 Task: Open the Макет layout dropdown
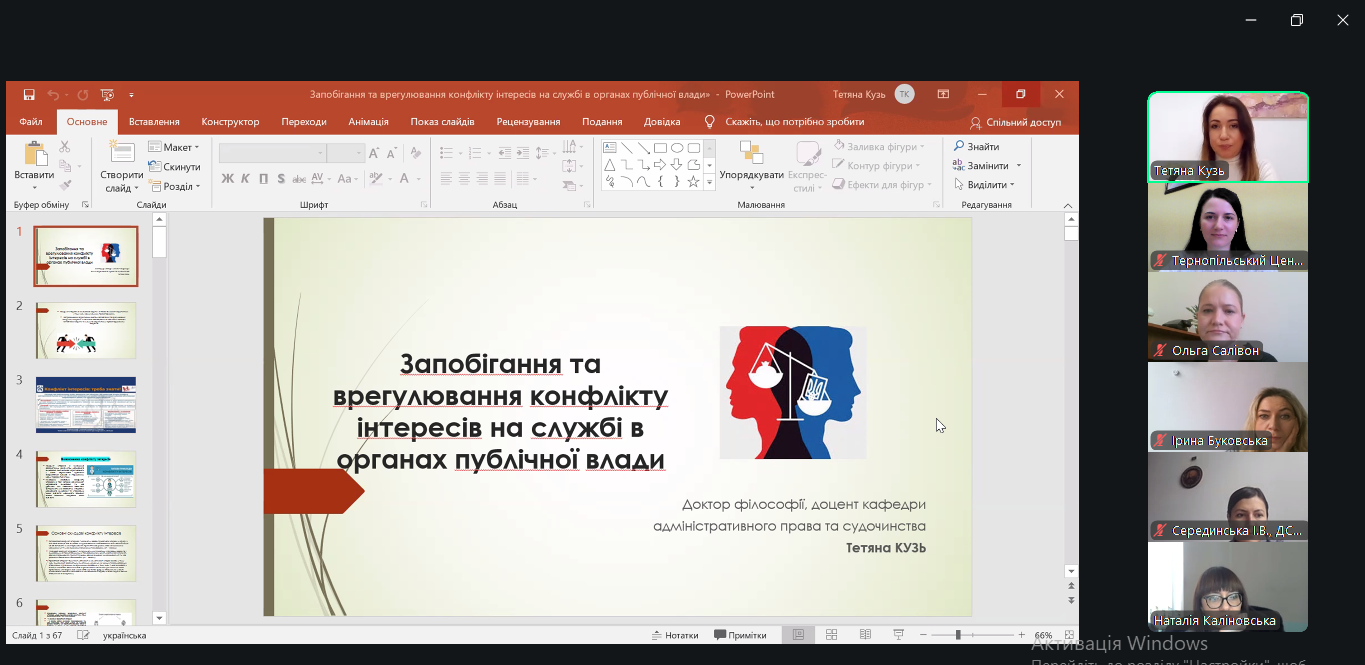pyautogui.click(x=175, y=148)
